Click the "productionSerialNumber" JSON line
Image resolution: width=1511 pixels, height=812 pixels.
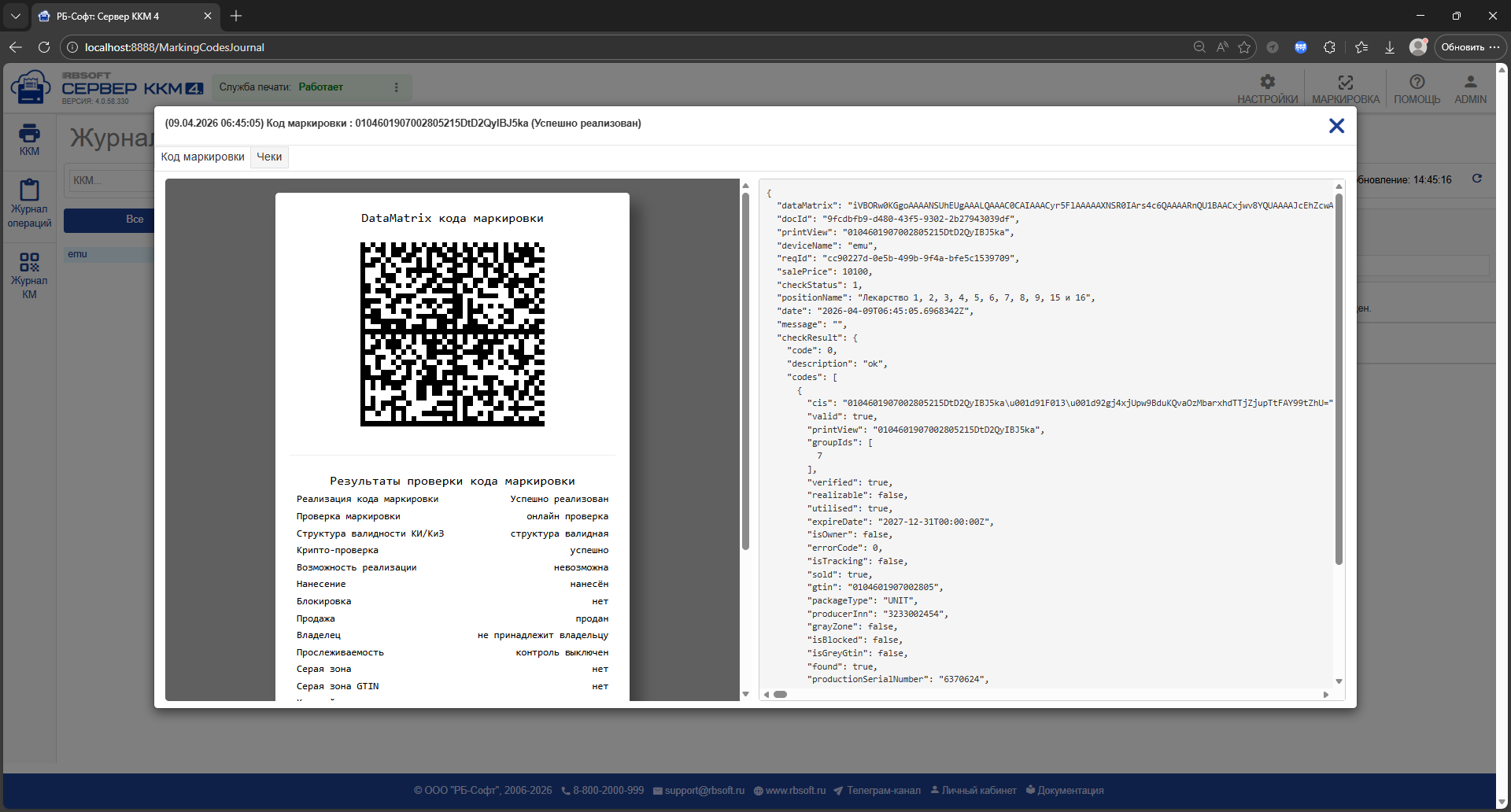(x=898, y=679)
